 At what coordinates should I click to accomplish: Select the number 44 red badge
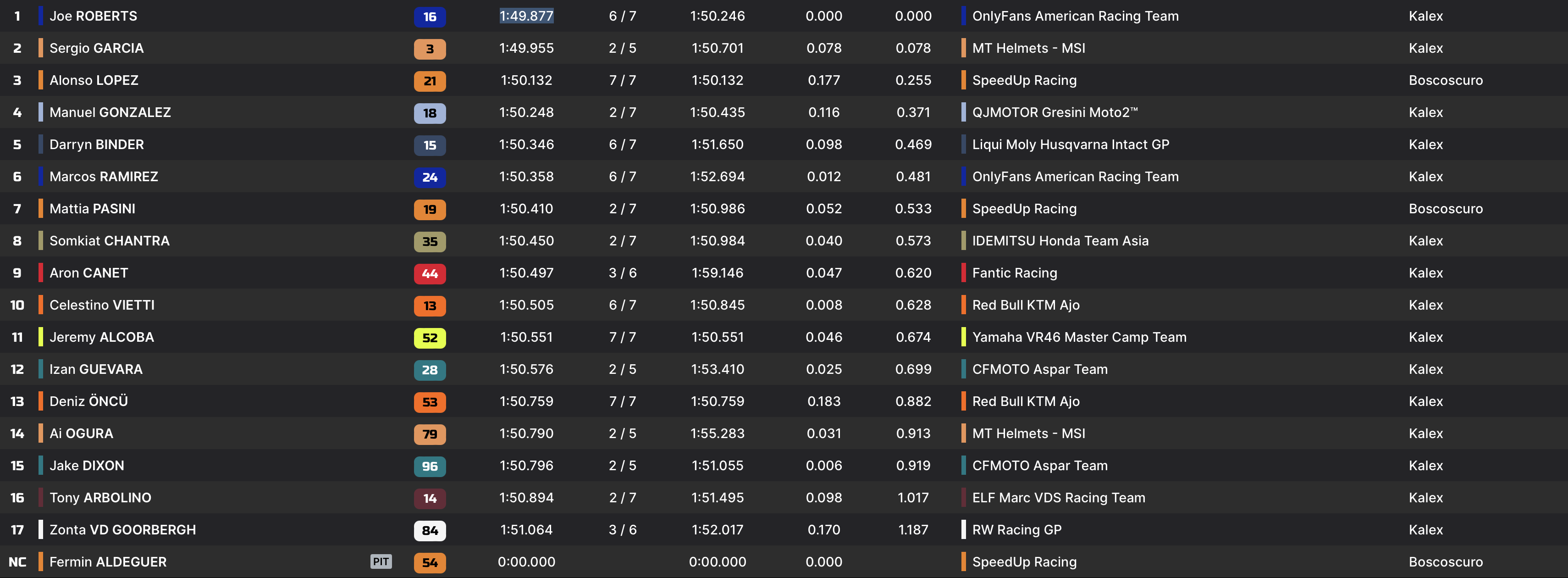(x=430, y=273)
